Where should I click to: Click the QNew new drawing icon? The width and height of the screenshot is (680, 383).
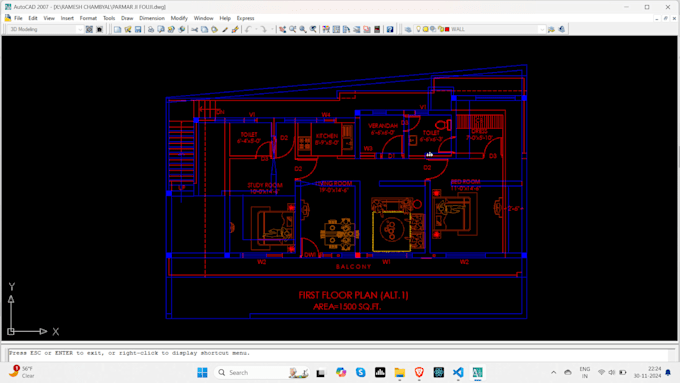tap(118, 29)
